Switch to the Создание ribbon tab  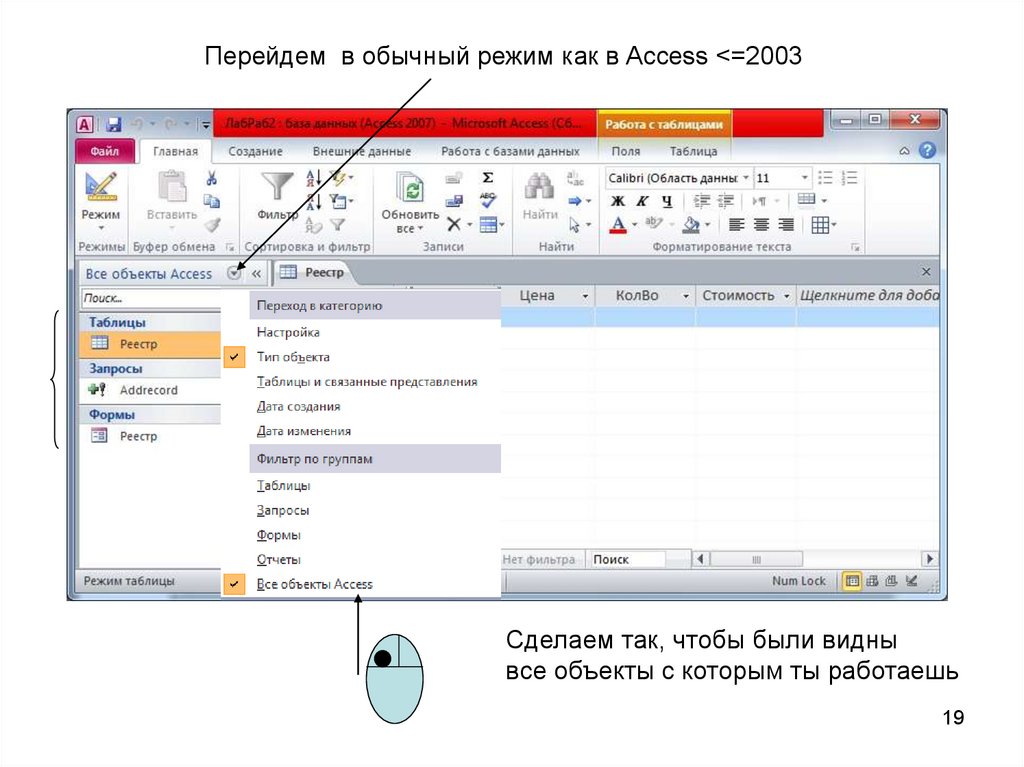[255, 151]
